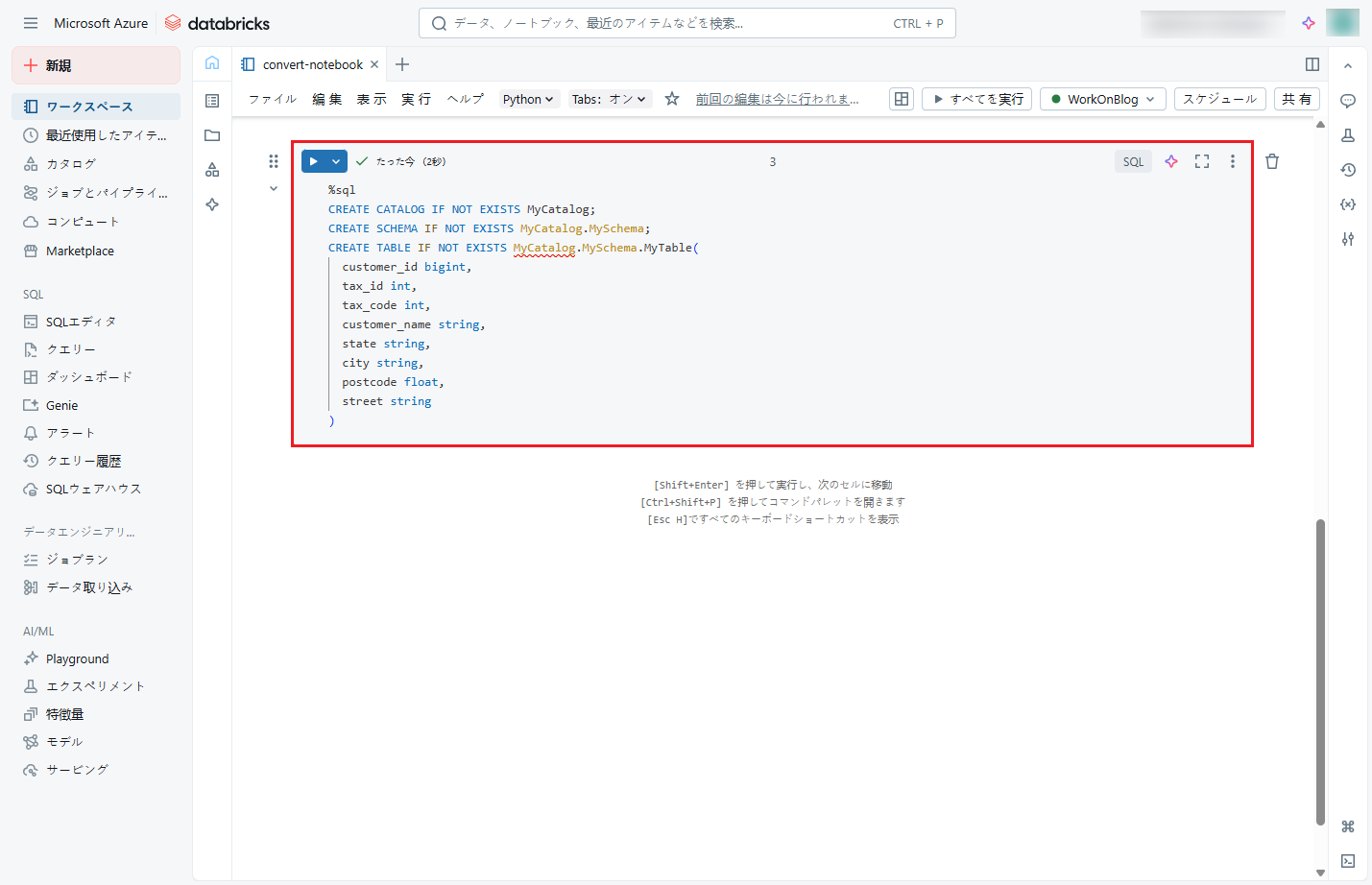Viewport: 1372px width, 885px height.
Task: Open keyboard shortcuts command icon
Action: 1348,826
